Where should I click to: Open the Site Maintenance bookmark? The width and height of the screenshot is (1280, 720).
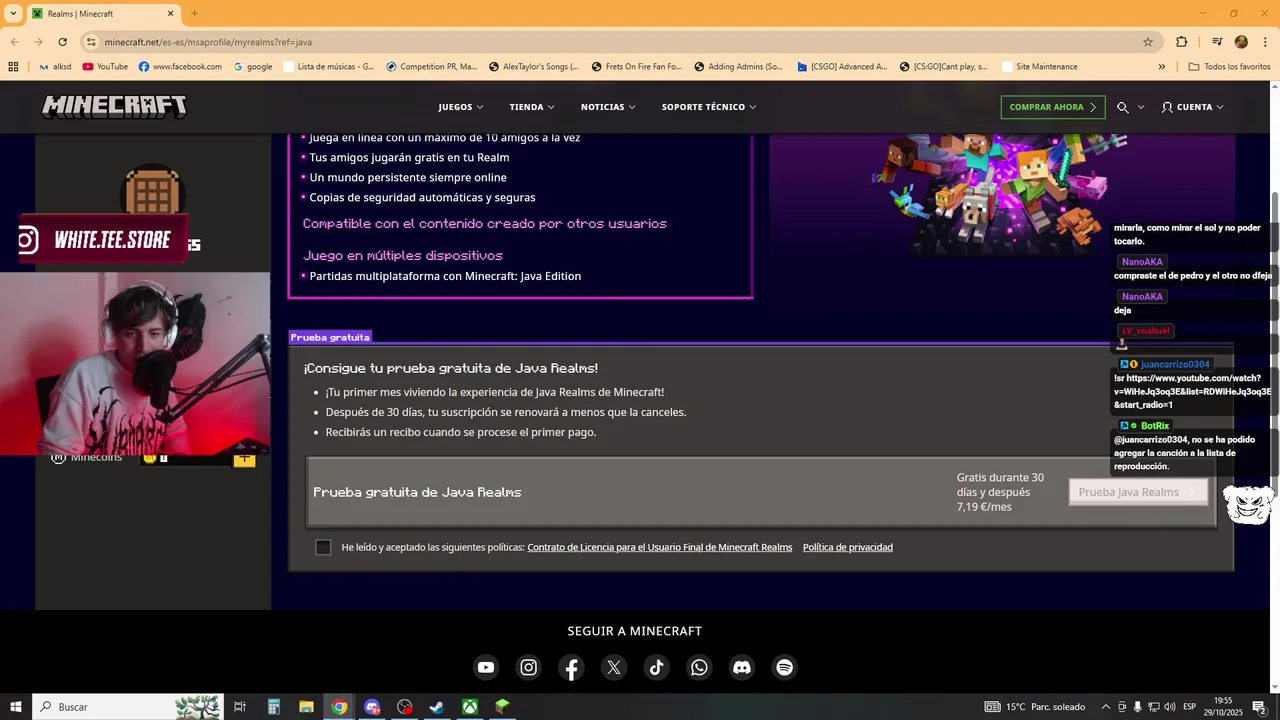point(1039,67)
